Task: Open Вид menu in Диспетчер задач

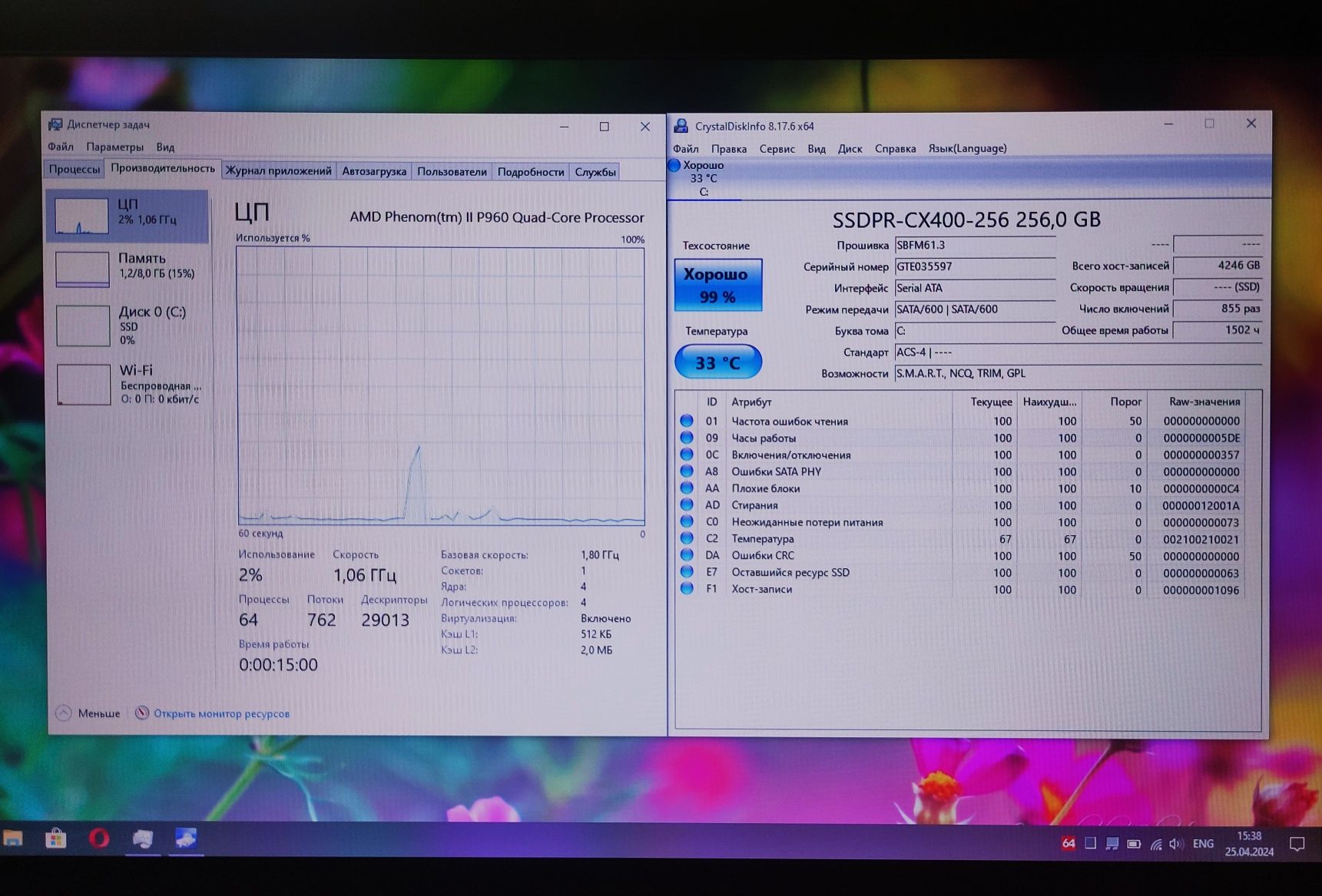Action: (x=166, y=147)
